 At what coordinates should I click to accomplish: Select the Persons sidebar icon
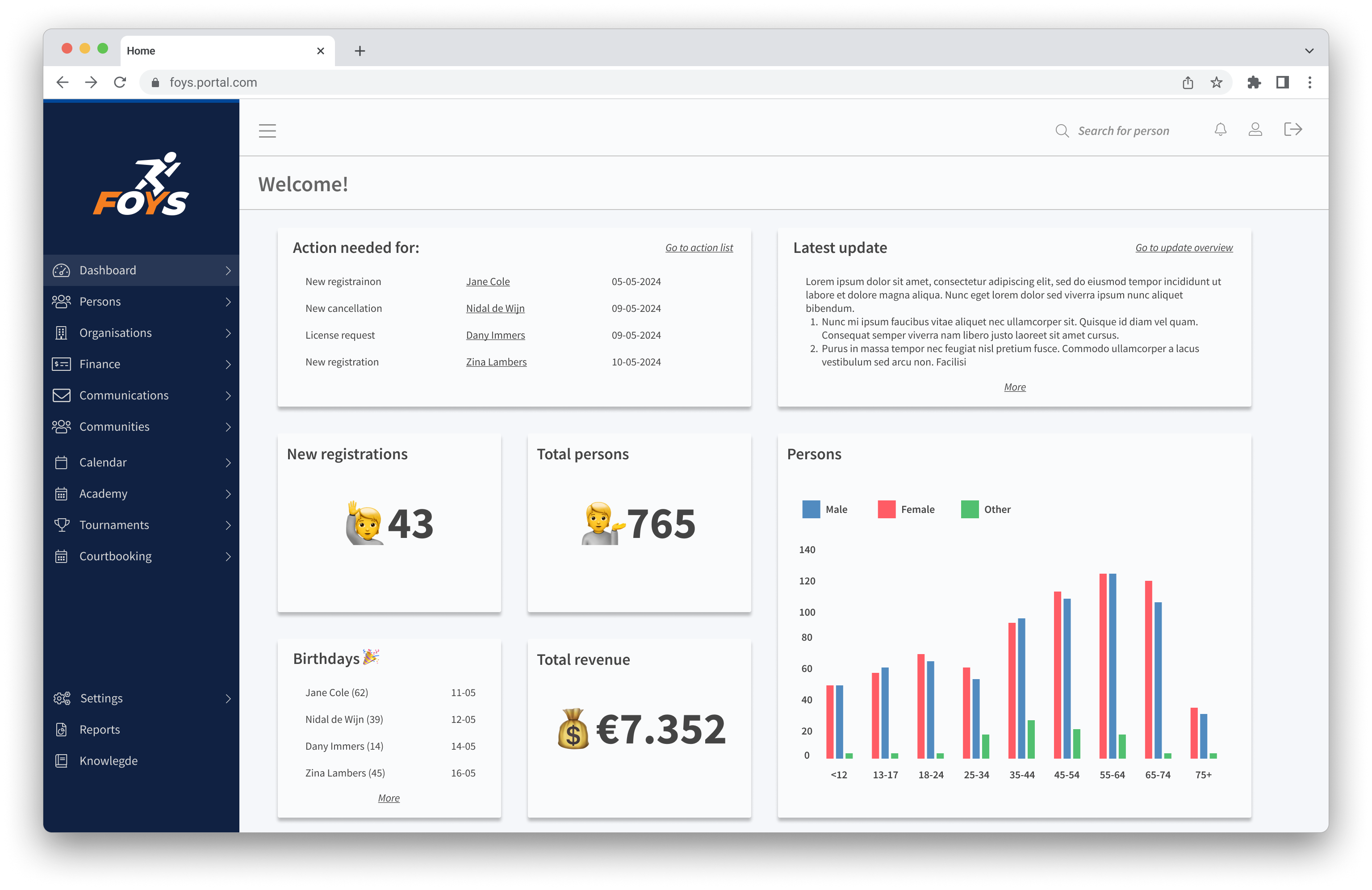pos(62,301)
